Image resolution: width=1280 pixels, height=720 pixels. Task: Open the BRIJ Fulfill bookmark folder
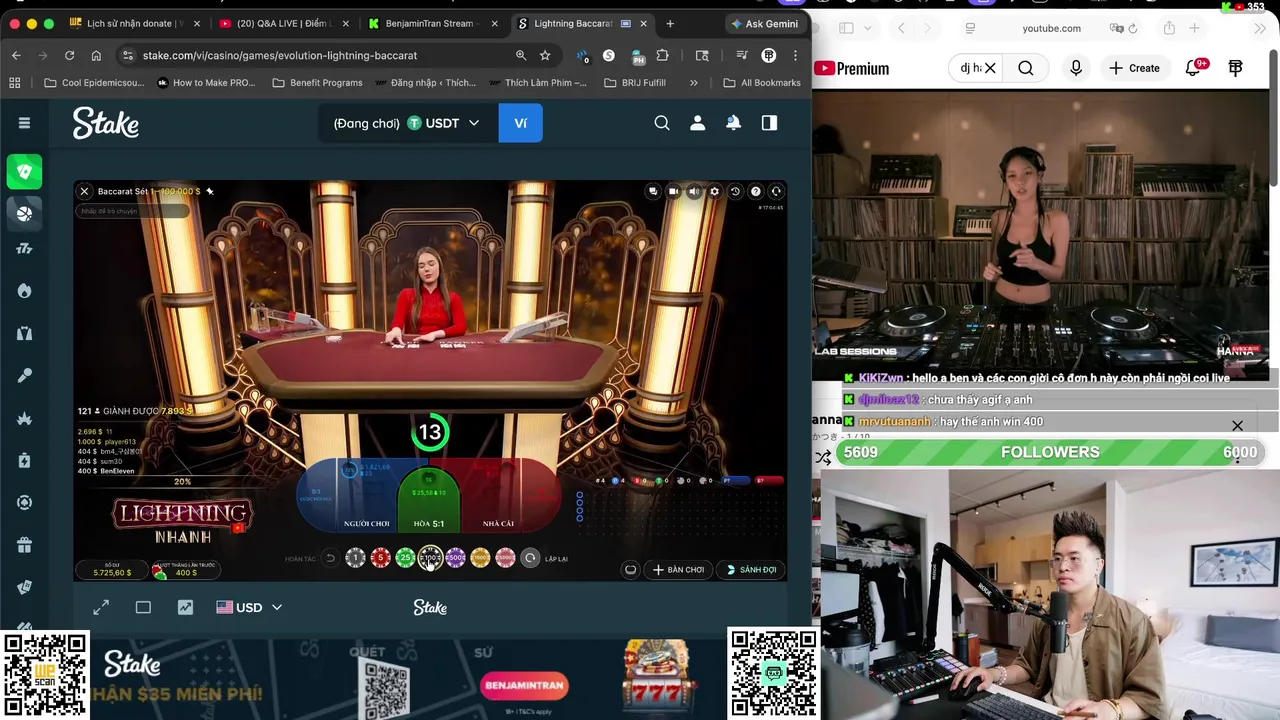[x=635, y=83]
